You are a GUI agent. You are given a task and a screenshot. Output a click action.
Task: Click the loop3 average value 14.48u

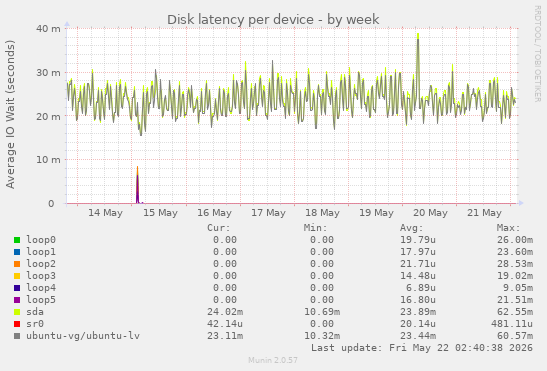[x=418, y=276]
